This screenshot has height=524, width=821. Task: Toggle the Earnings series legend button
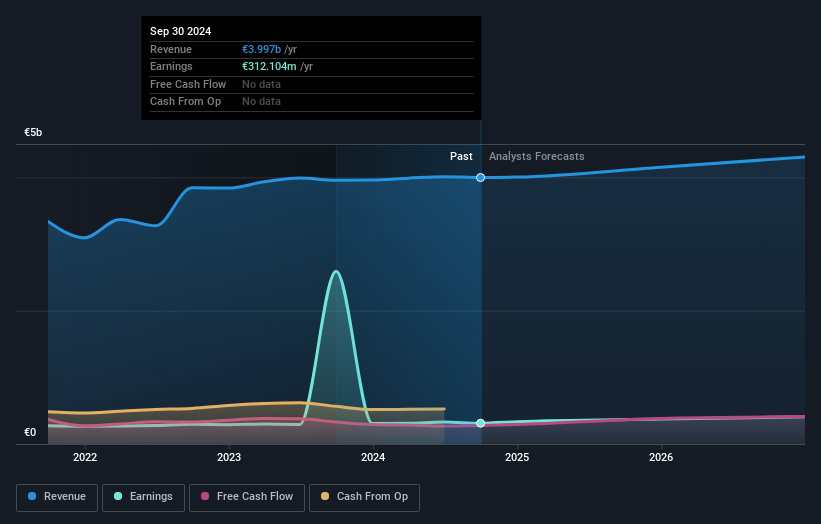tap(143, 497)
